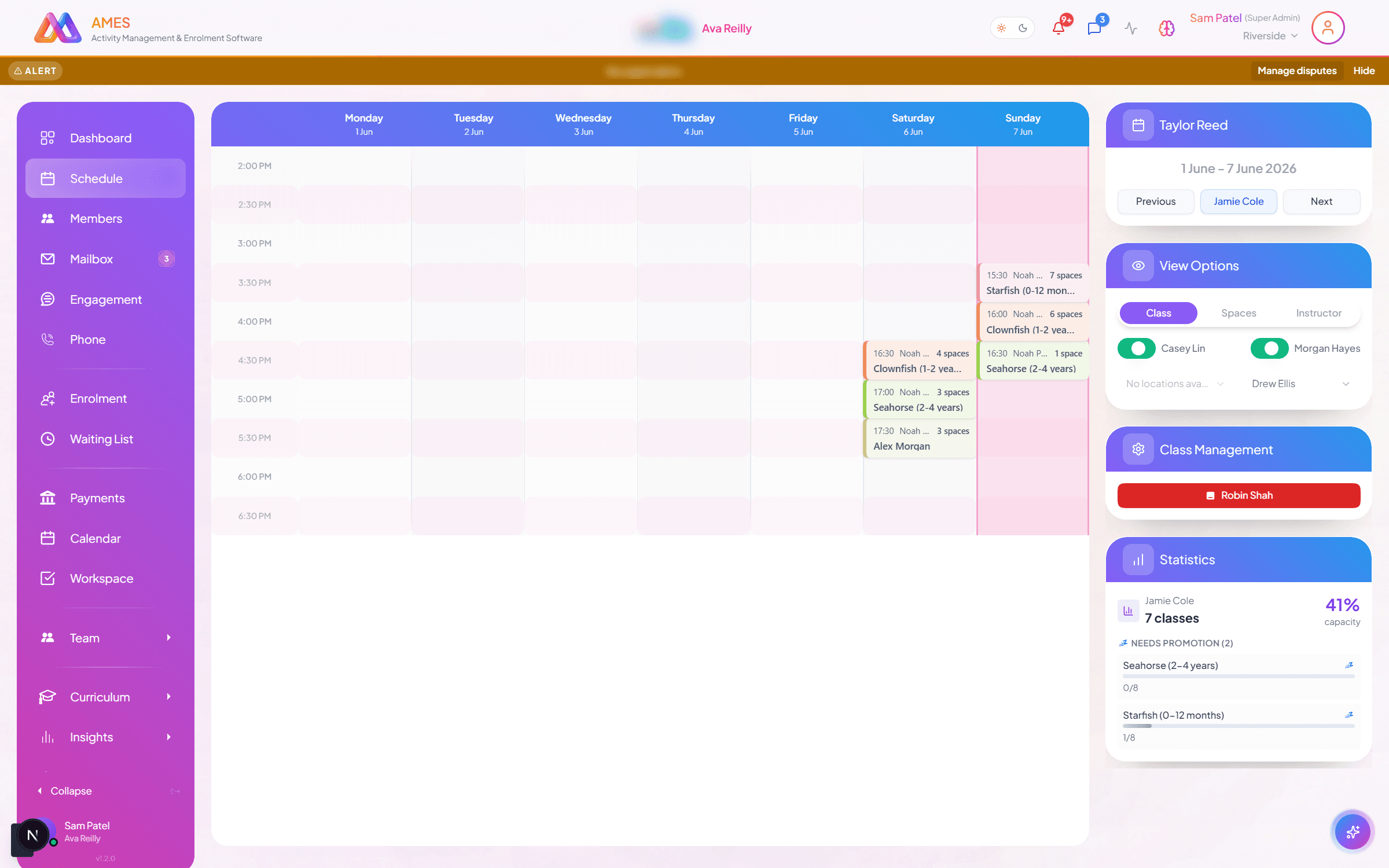Select the Instructor view tab
This screenshot has height=868, width=1389.
click(x=1318, y=313)
